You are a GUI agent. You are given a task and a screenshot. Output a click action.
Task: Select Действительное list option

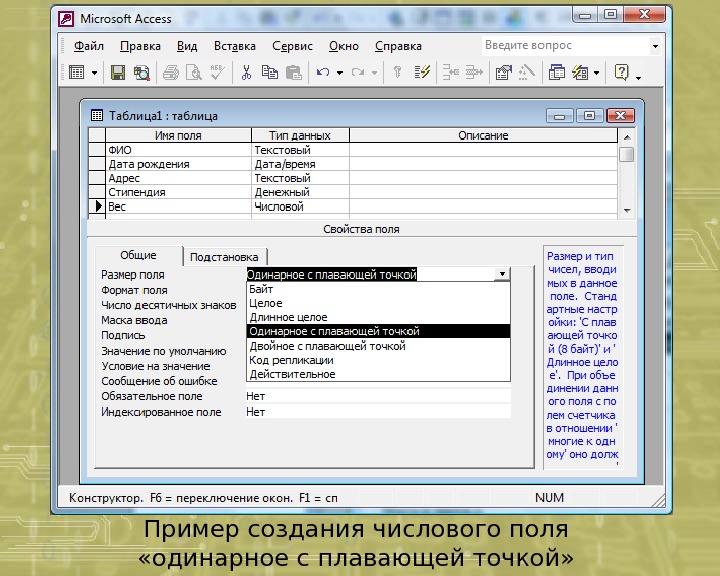pyautogui.click(x=378, y=374)
